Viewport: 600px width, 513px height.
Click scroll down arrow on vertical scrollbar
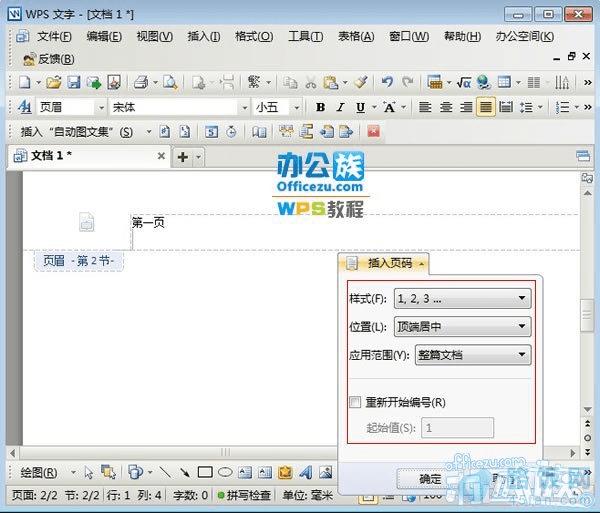[588, 410]
